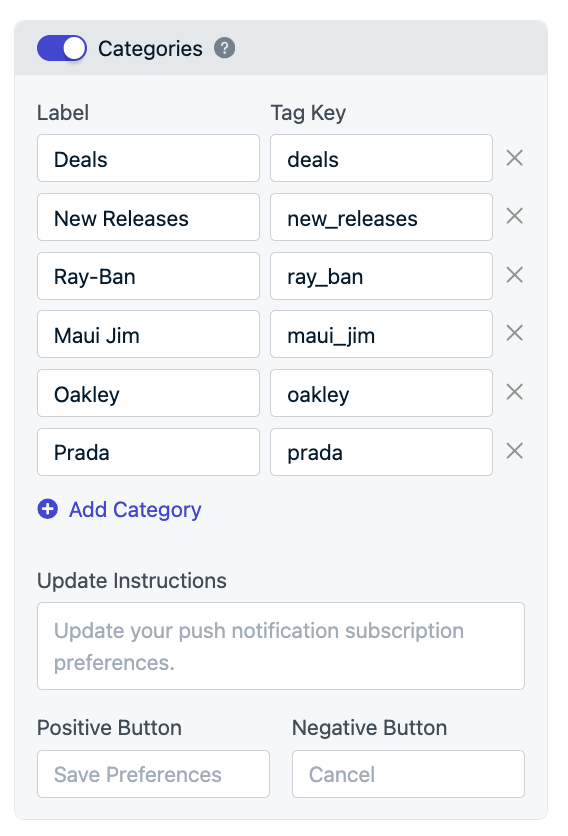Click the Add Category link
This screenshot has width=568, height=836.
pos(135,509)
